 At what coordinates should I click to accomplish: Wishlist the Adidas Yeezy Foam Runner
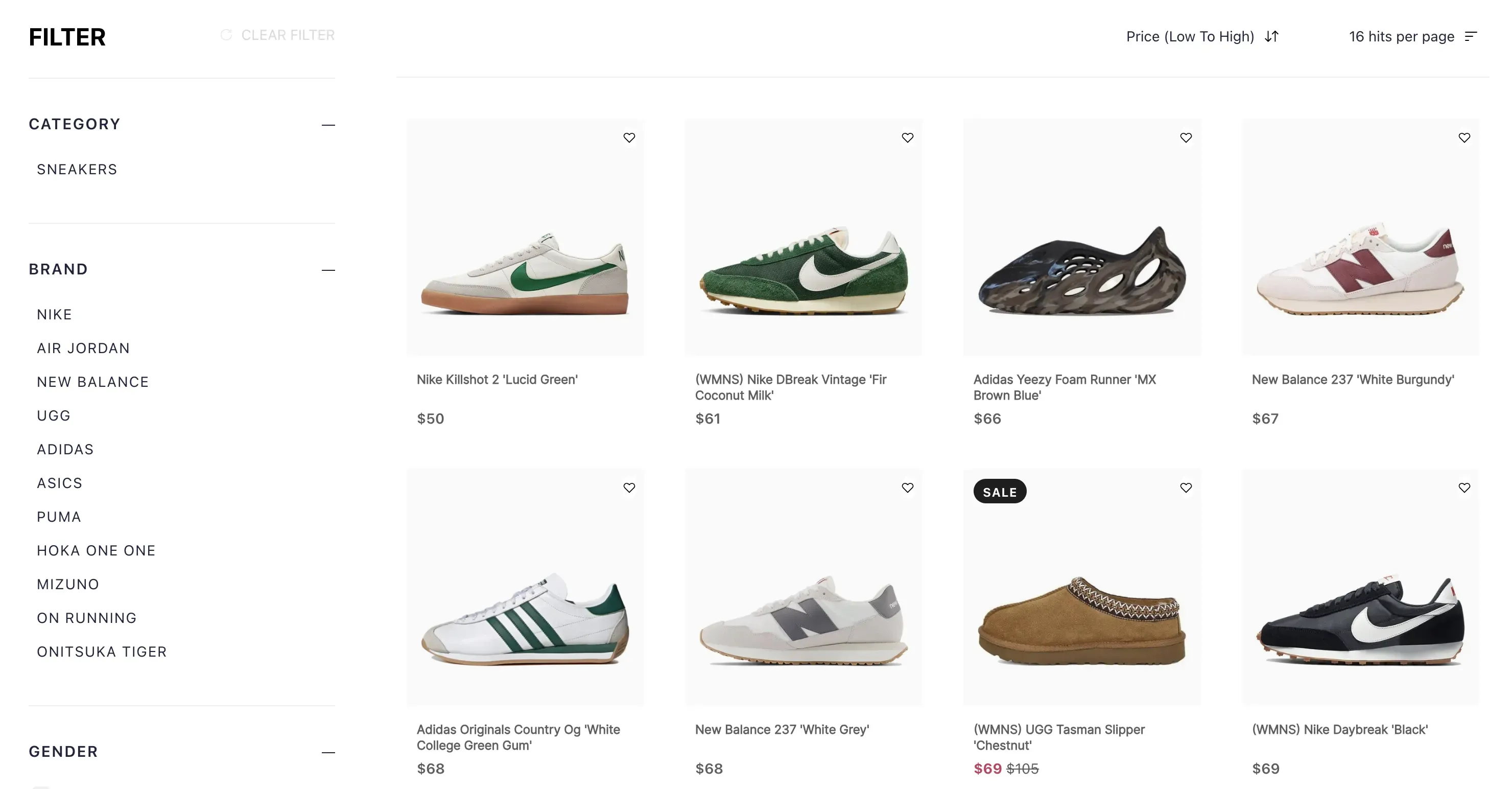1186,137
